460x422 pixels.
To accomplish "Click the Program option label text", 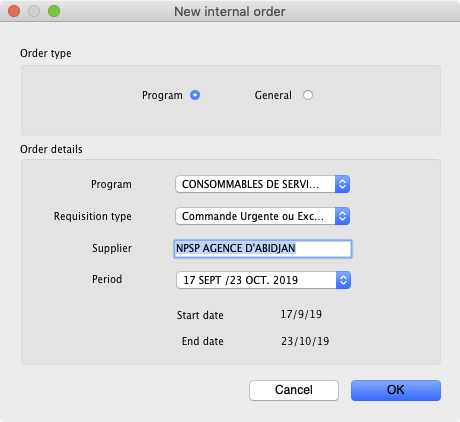I will pyautogui.click(x=162, y=95).
